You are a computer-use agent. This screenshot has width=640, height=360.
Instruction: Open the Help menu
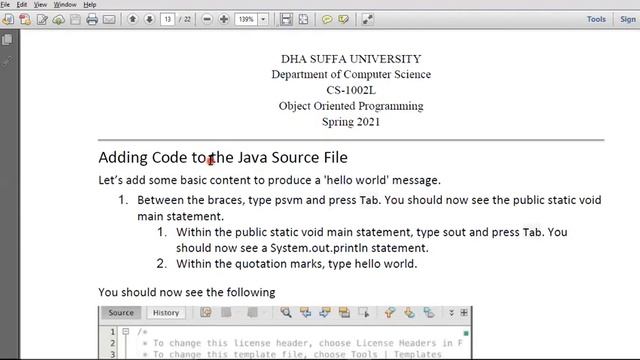click(x=89, y=4)
